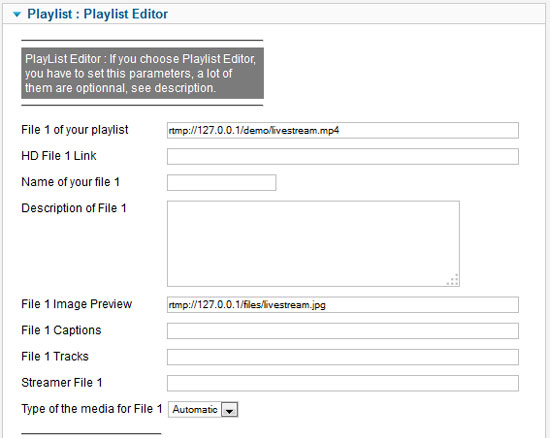The width and height of the screenshot is (550, 438).
Task: Focus the File 1 of your playlist field
Action: click(x=343, y=130)
